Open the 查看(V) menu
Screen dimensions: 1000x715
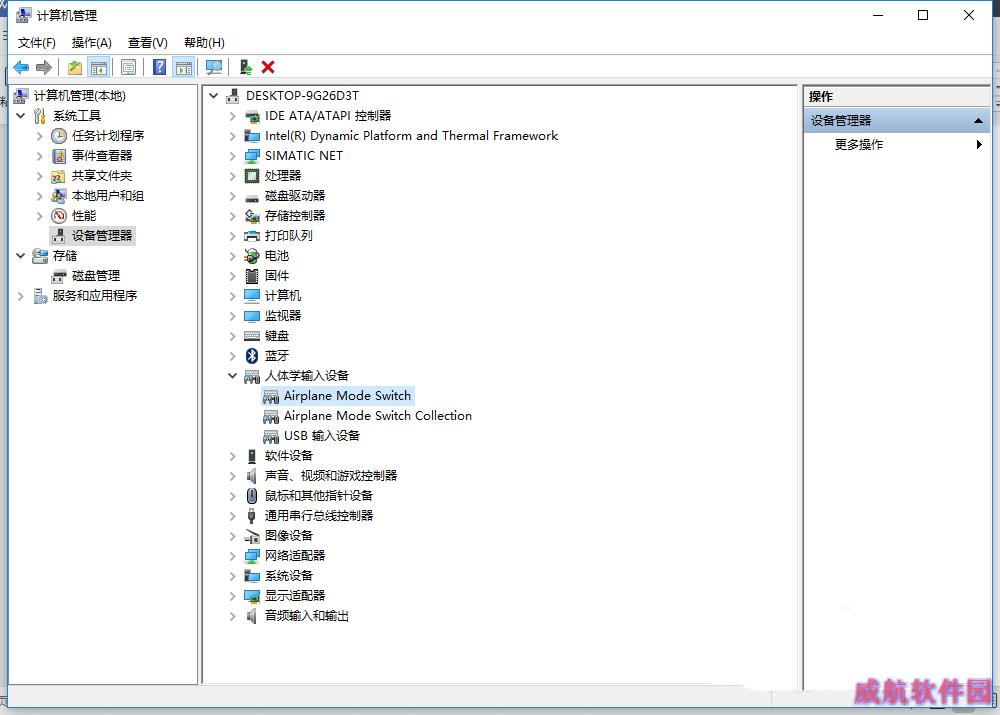pyautogui.click(x=147, y=42)
